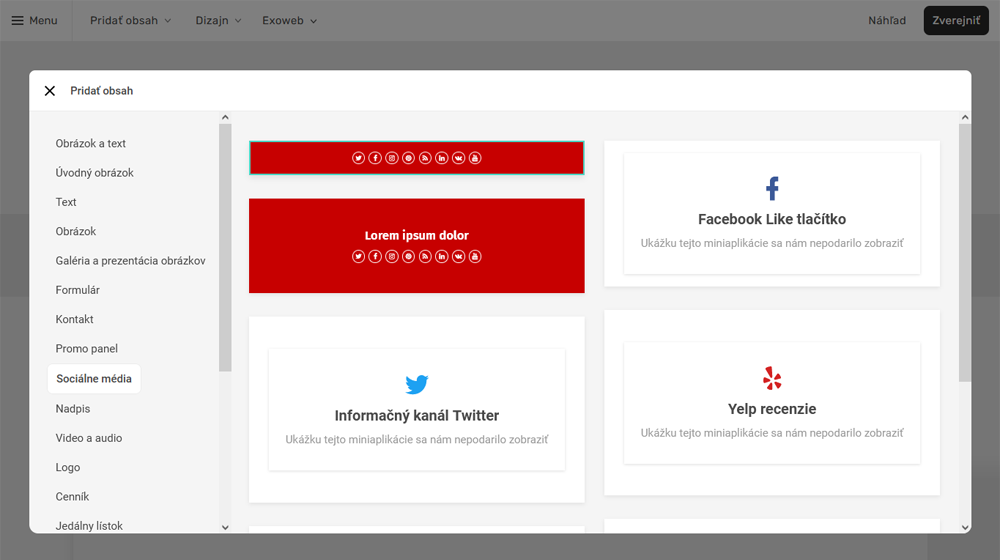Click Pinterest icon in top social bar template
The width and height of the screenshot is (1000, 560).
408,158
